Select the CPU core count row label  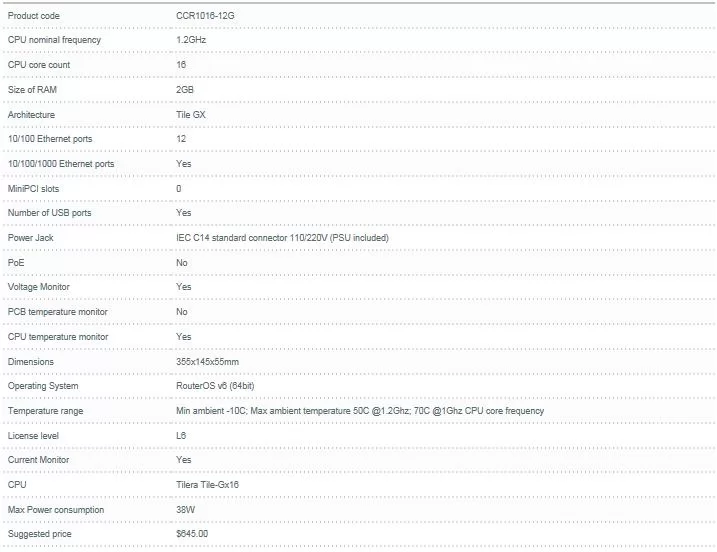click(x=39, y=65)
